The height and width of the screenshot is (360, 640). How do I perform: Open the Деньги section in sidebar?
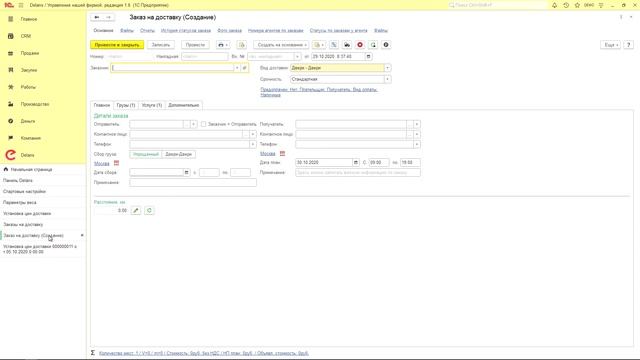(x=28, y=121)
